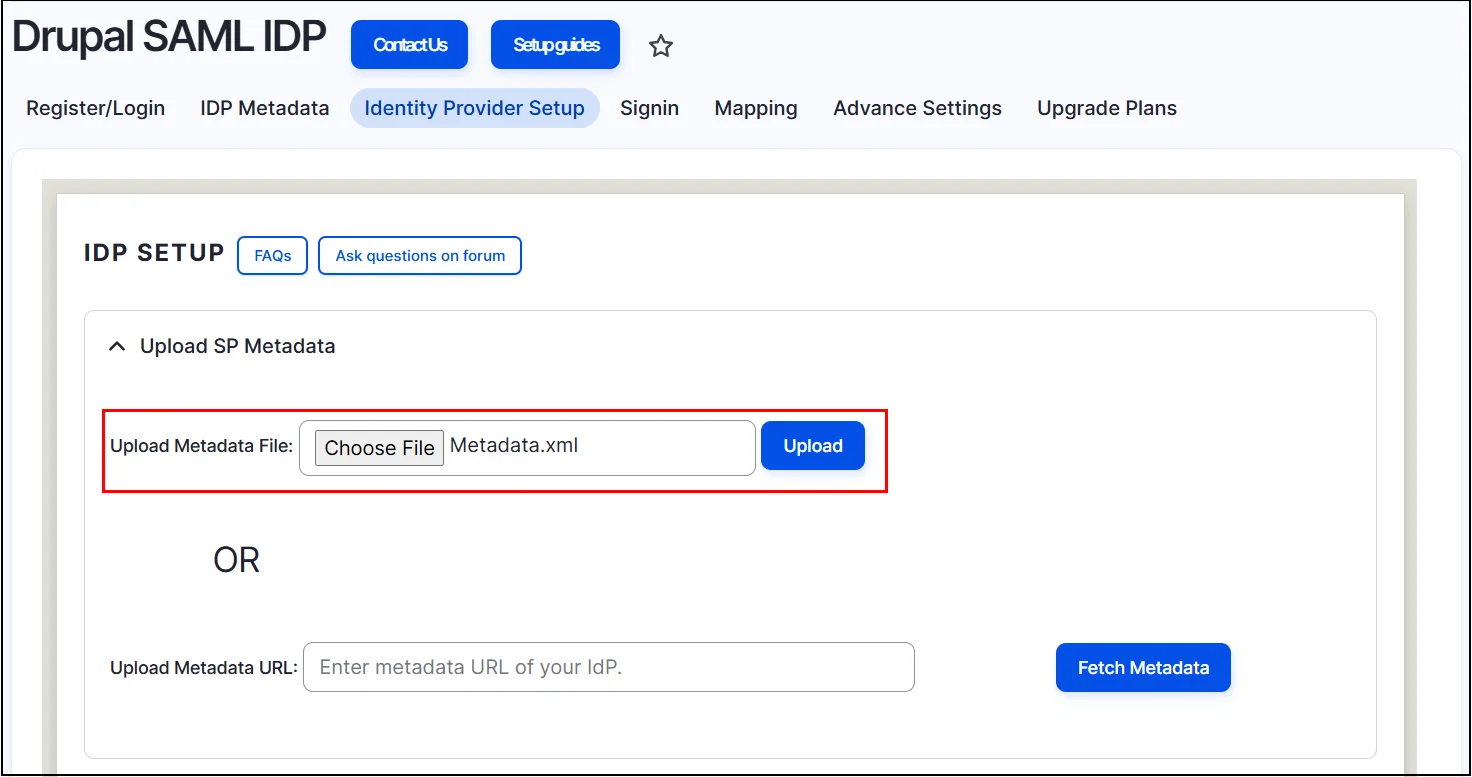Viewport: 1472px width, 777px height.
Task: Select the Identity Provider Setup tab
Action: click(x=475, y=108)
